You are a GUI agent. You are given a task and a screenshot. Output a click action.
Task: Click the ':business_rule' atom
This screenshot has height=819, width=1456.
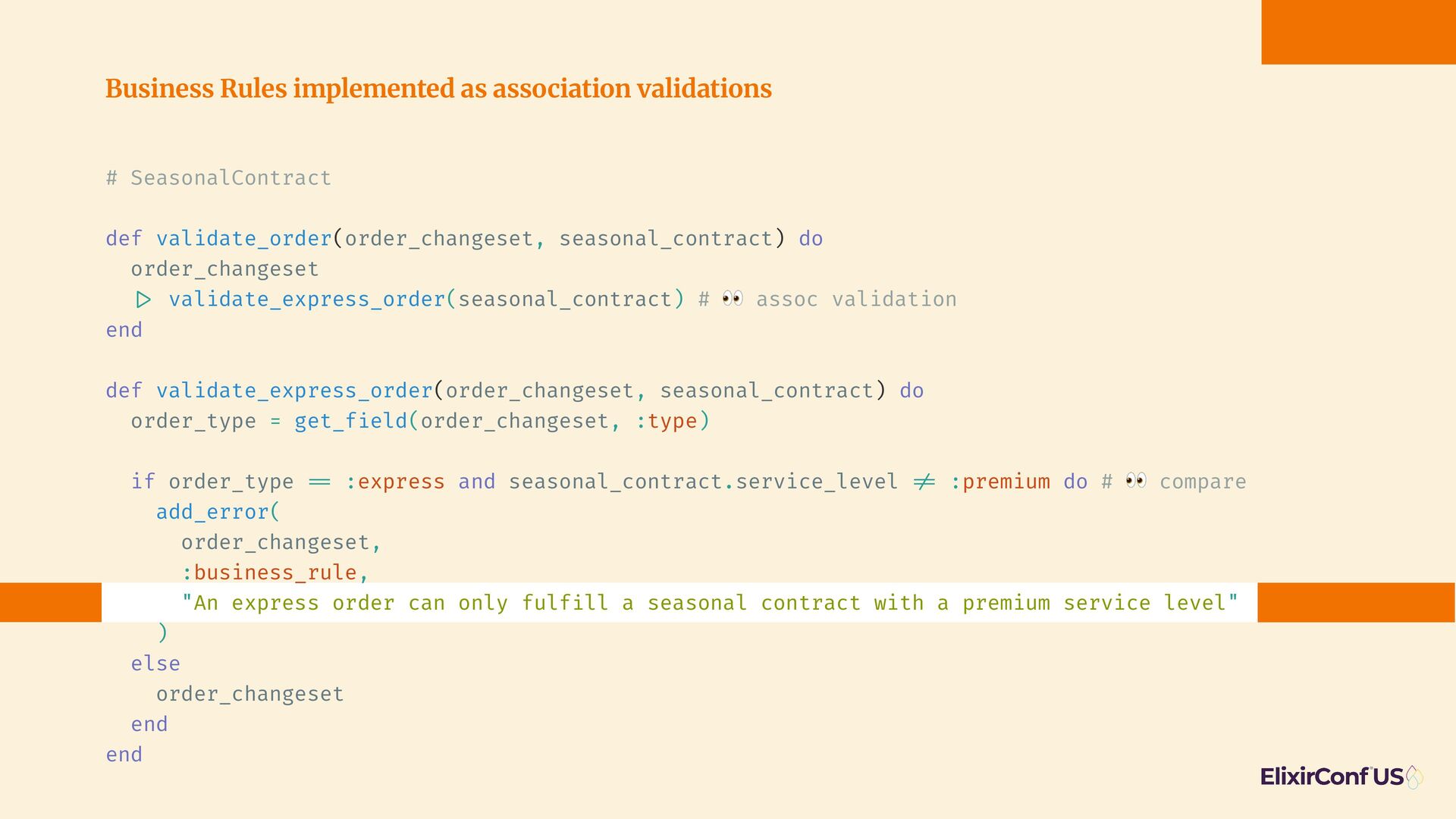pos(269,573)
